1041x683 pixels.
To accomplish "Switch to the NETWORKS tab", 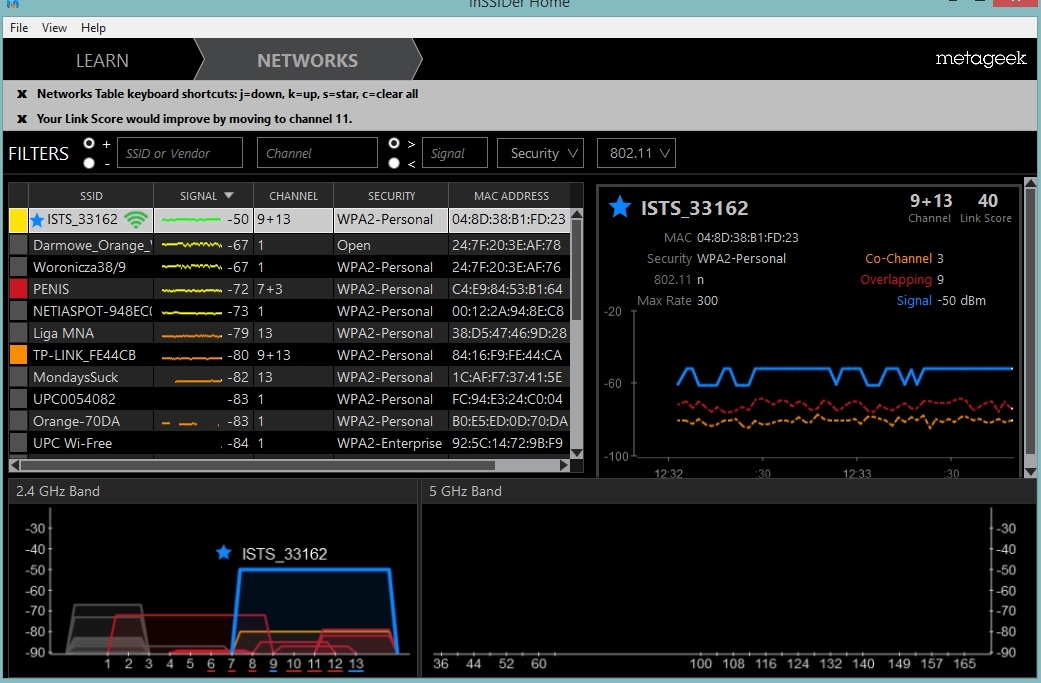I will tap(307, 60).
